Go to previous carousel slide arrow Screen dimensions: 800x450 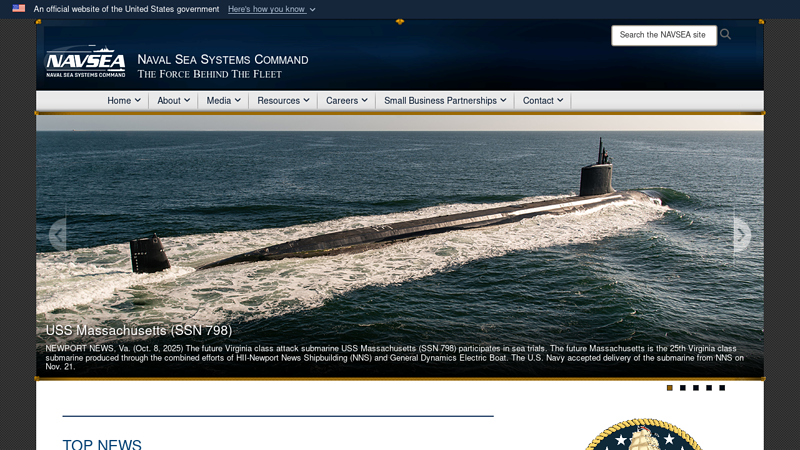(x=58, y=235)
